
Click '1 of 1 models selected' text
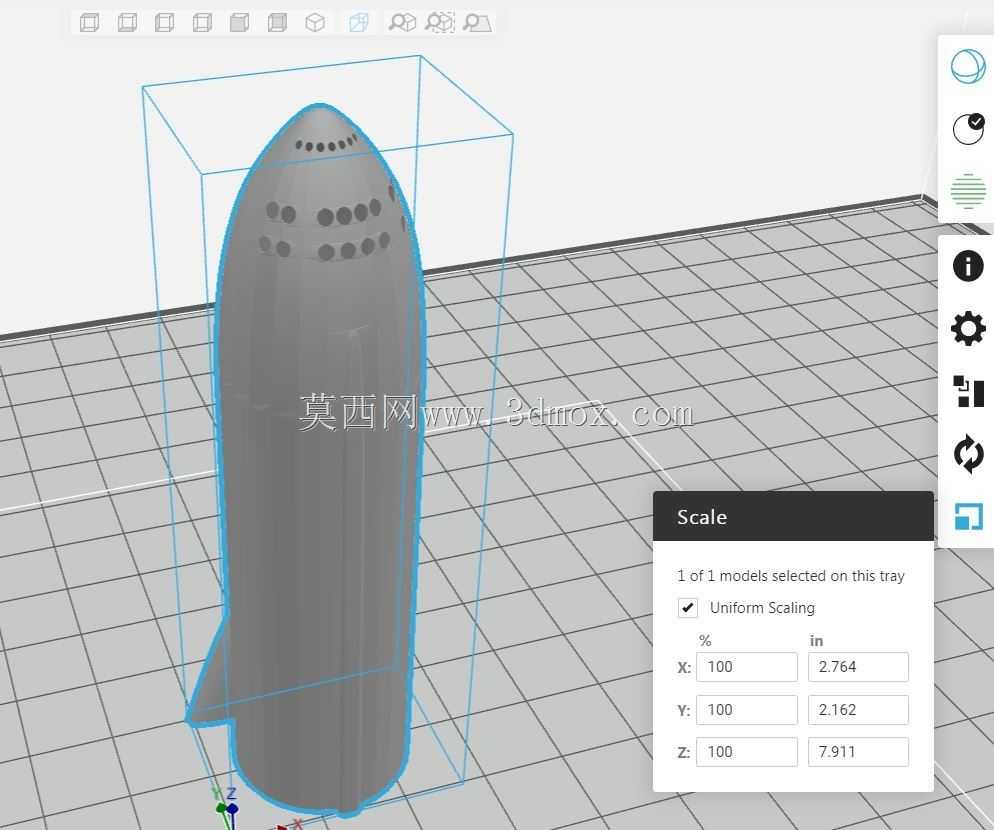coord(791,576)
